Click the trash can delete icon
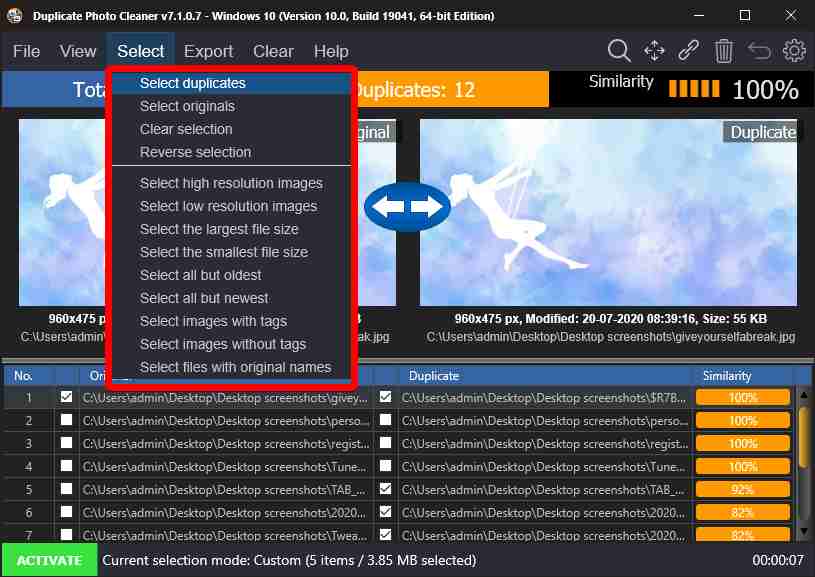815x577 pixels. tap(723, 51)
